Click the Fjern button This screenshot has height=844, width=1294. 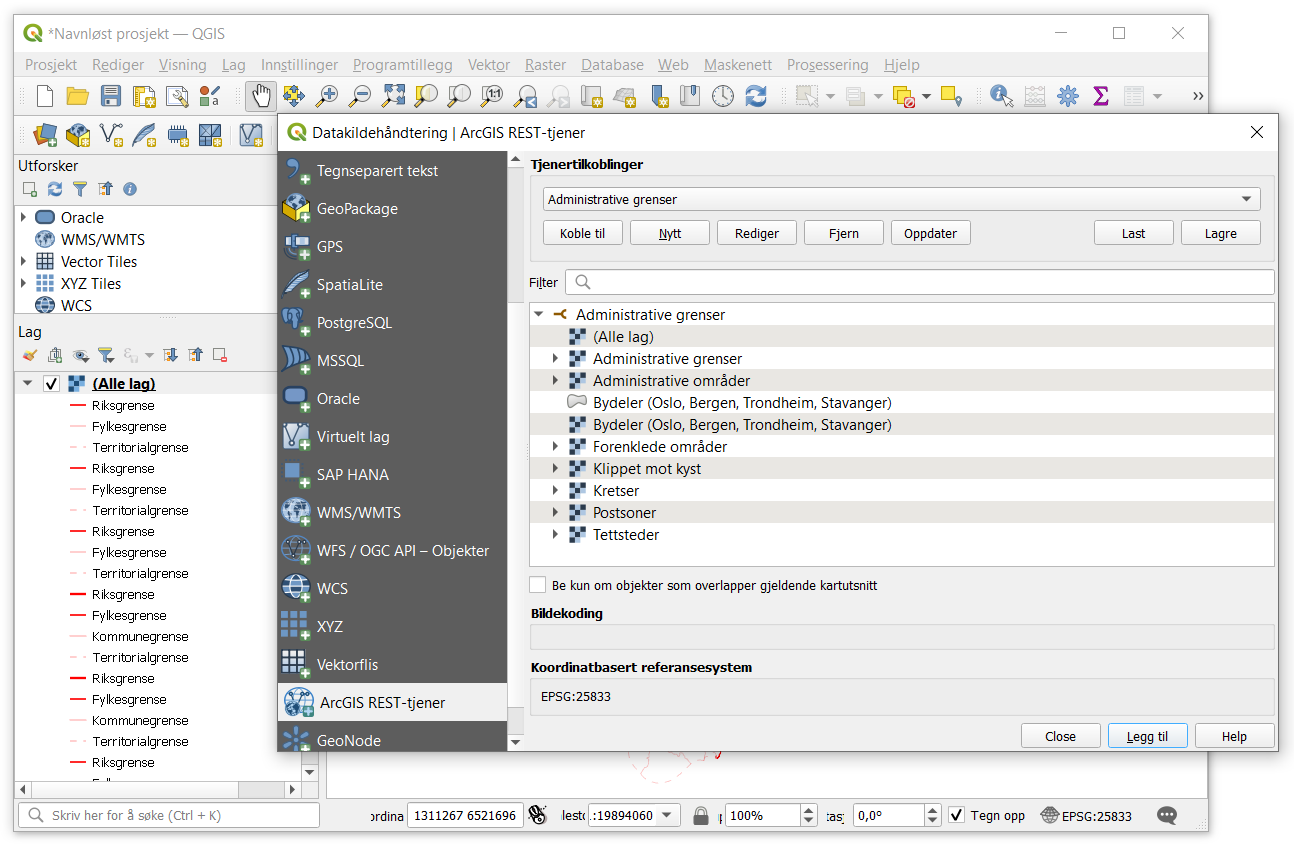844,233
